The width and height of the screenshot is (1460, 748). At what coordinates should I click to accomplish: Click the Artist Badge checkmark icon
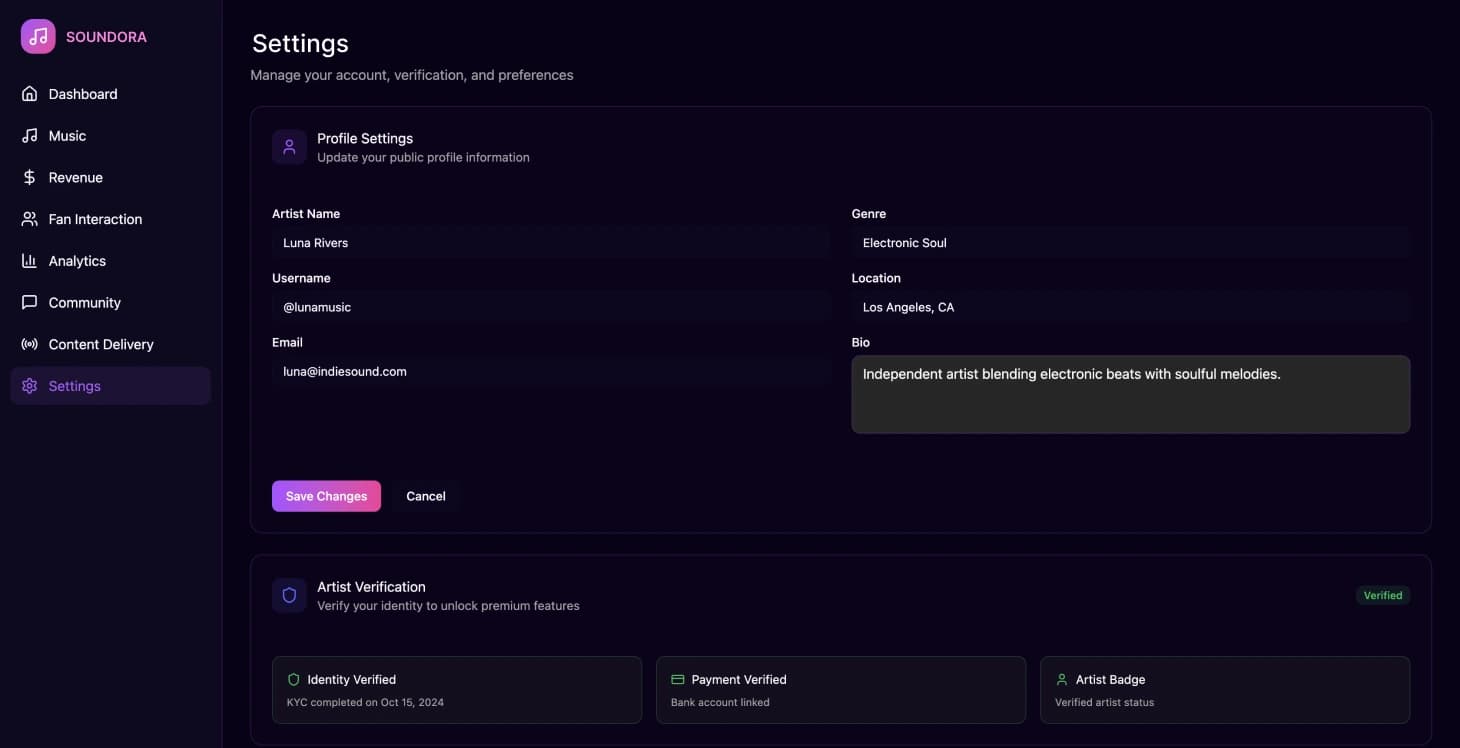1062,679
